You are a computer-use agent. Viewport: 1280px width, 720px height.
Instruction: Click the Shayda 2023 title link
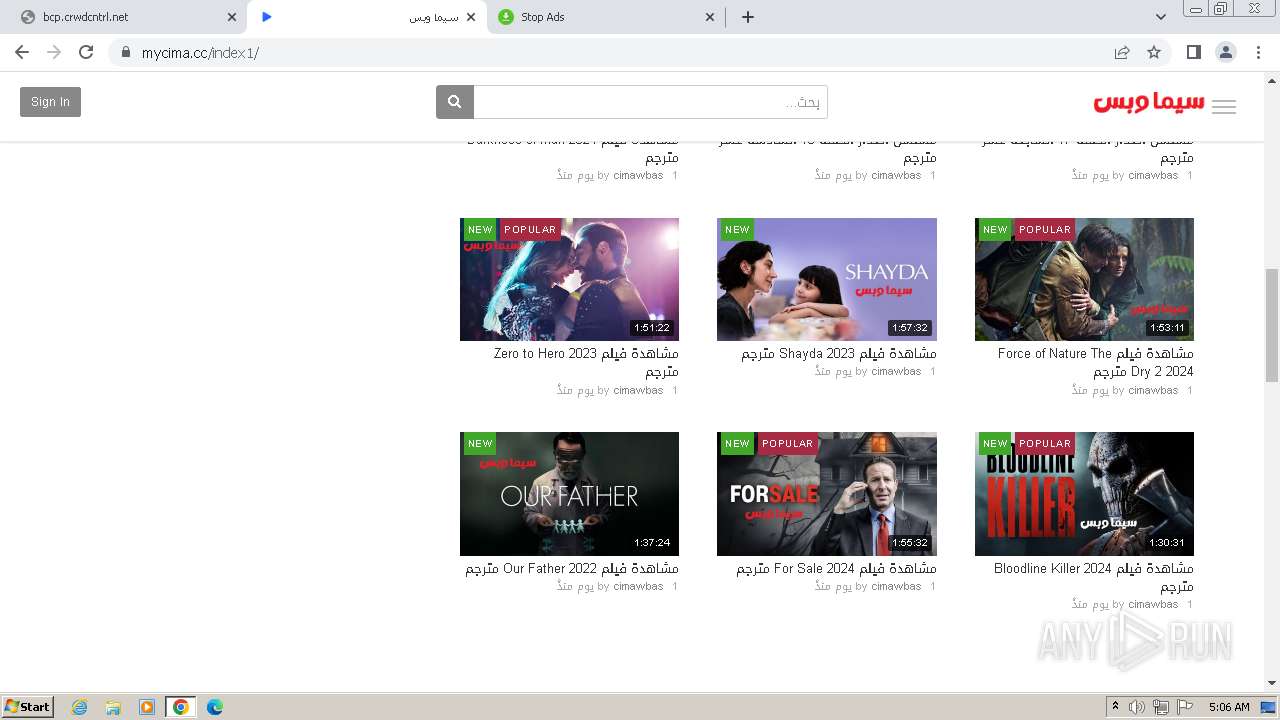click(x=839, y=353)
